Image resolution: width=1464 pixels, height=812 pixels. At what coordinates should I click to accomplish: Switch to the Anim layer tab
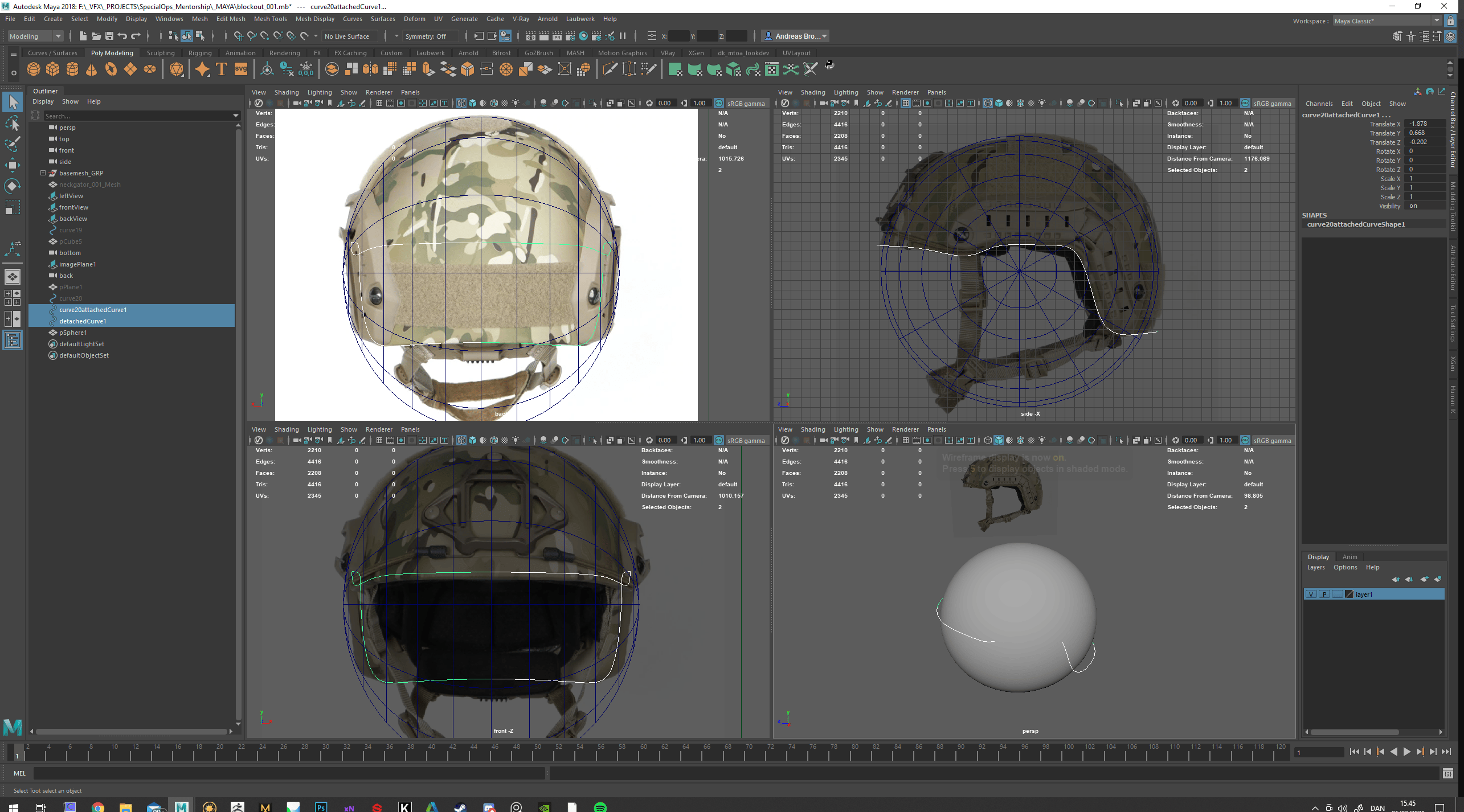point(1350,557)
